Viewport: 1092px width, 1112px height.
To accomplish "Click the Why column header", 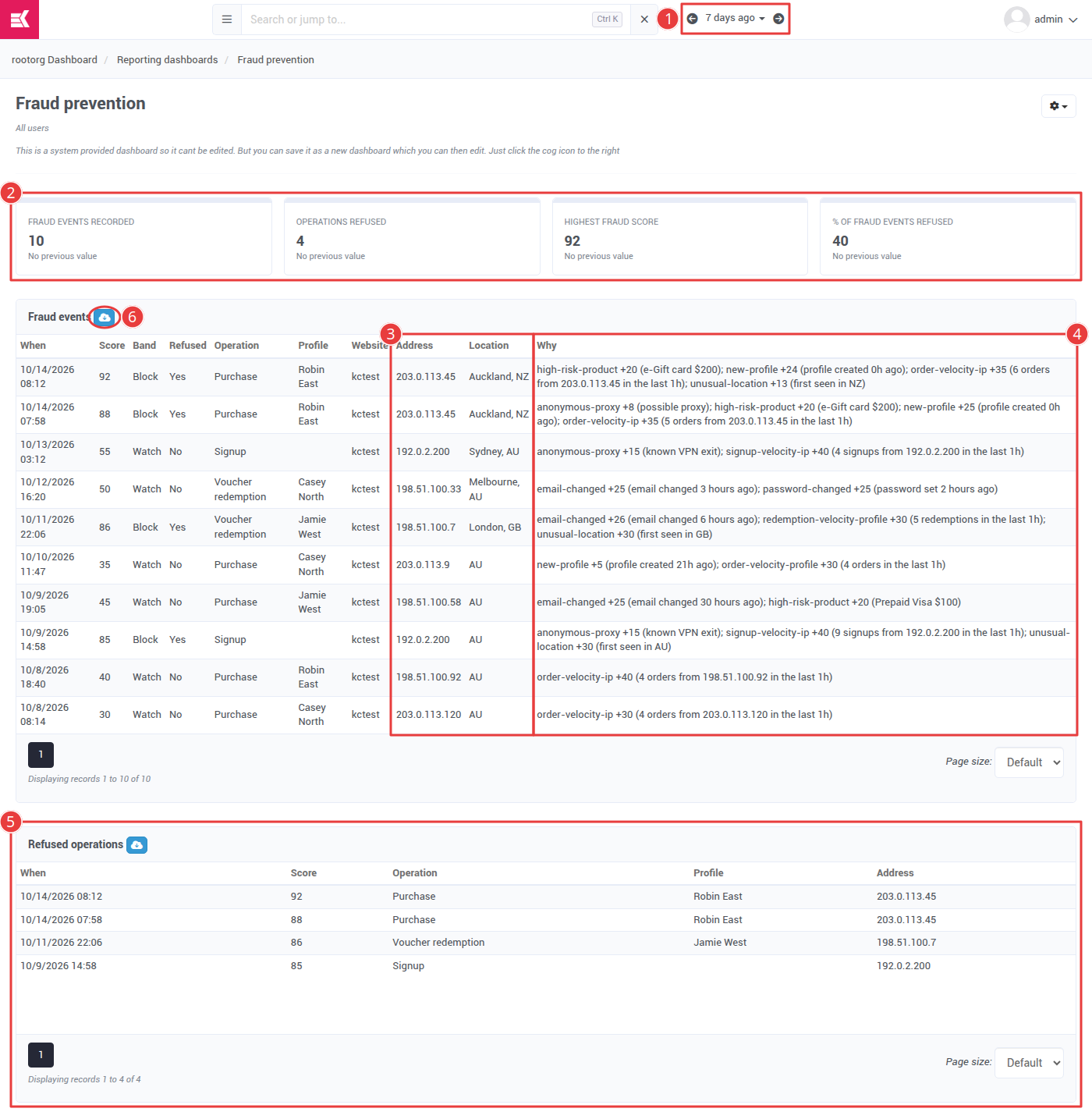I will [x=547, y=346].
